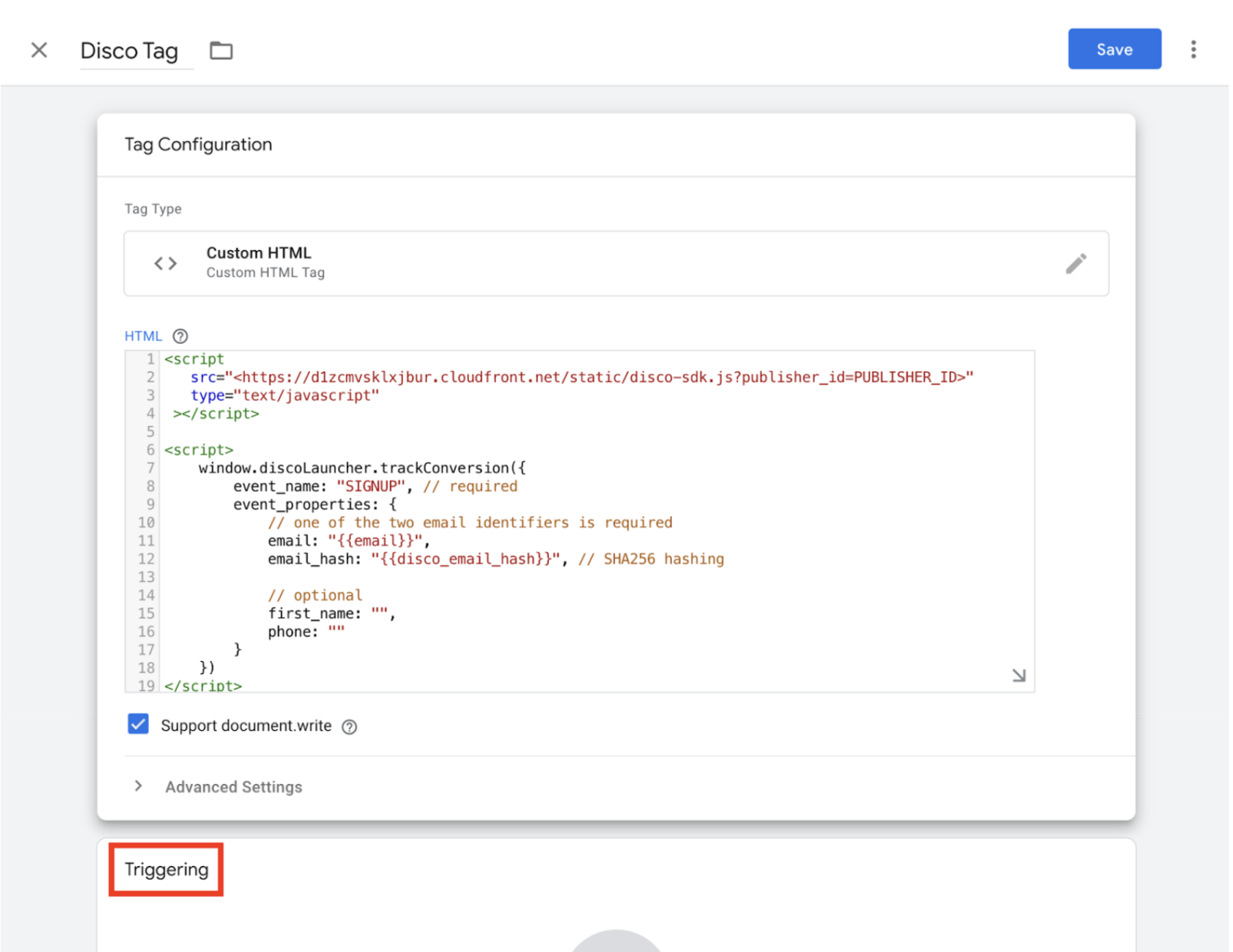Click the email_hash code line
The width and height of the screenshot is (1233, 952).
[x=495, y=559]
